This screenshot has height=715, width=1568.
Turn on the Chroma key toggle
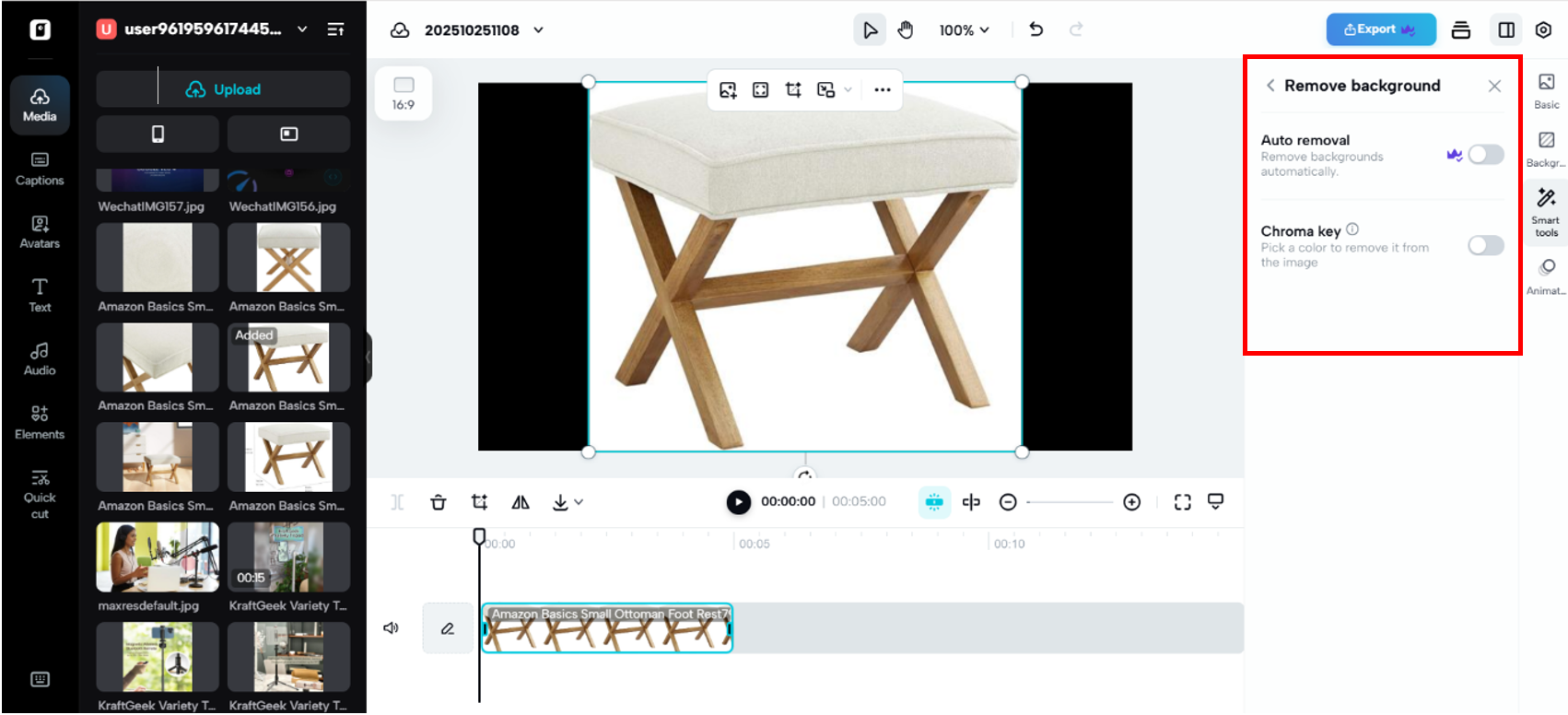coord(1485,246)
